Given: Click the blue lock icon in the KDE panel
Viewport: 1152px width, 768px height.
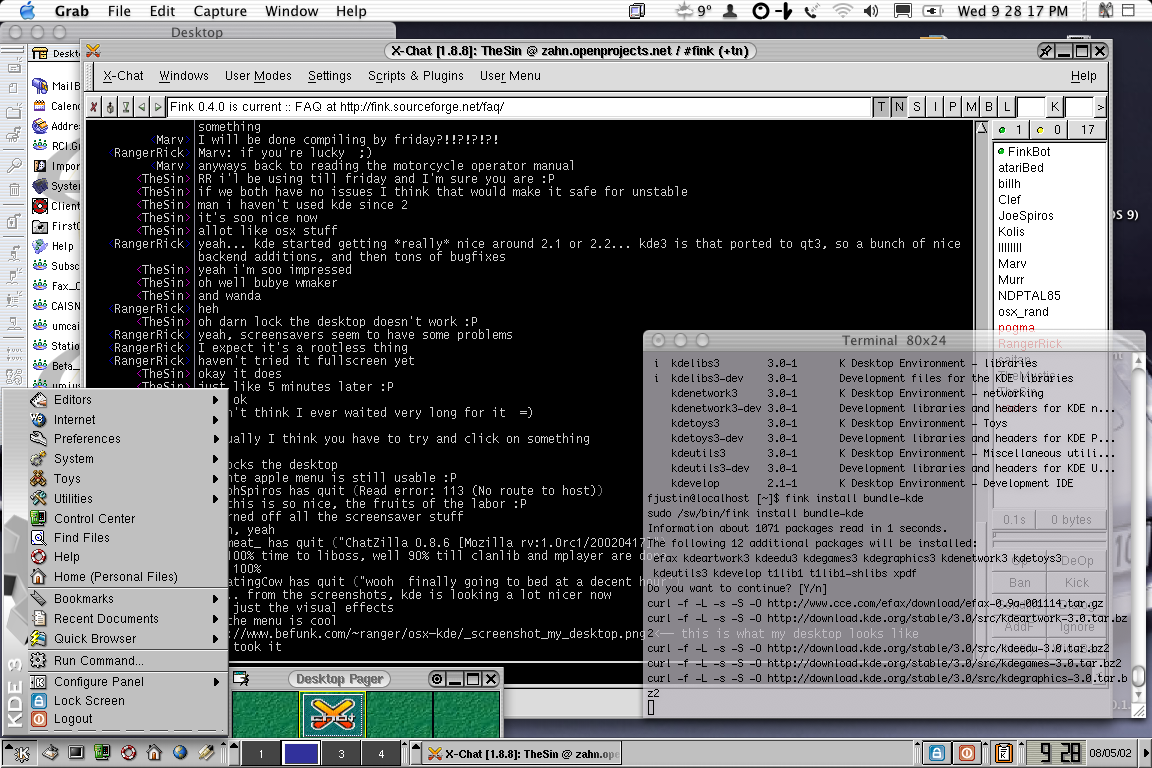Looking at the screenshot, I should [937, 753].
